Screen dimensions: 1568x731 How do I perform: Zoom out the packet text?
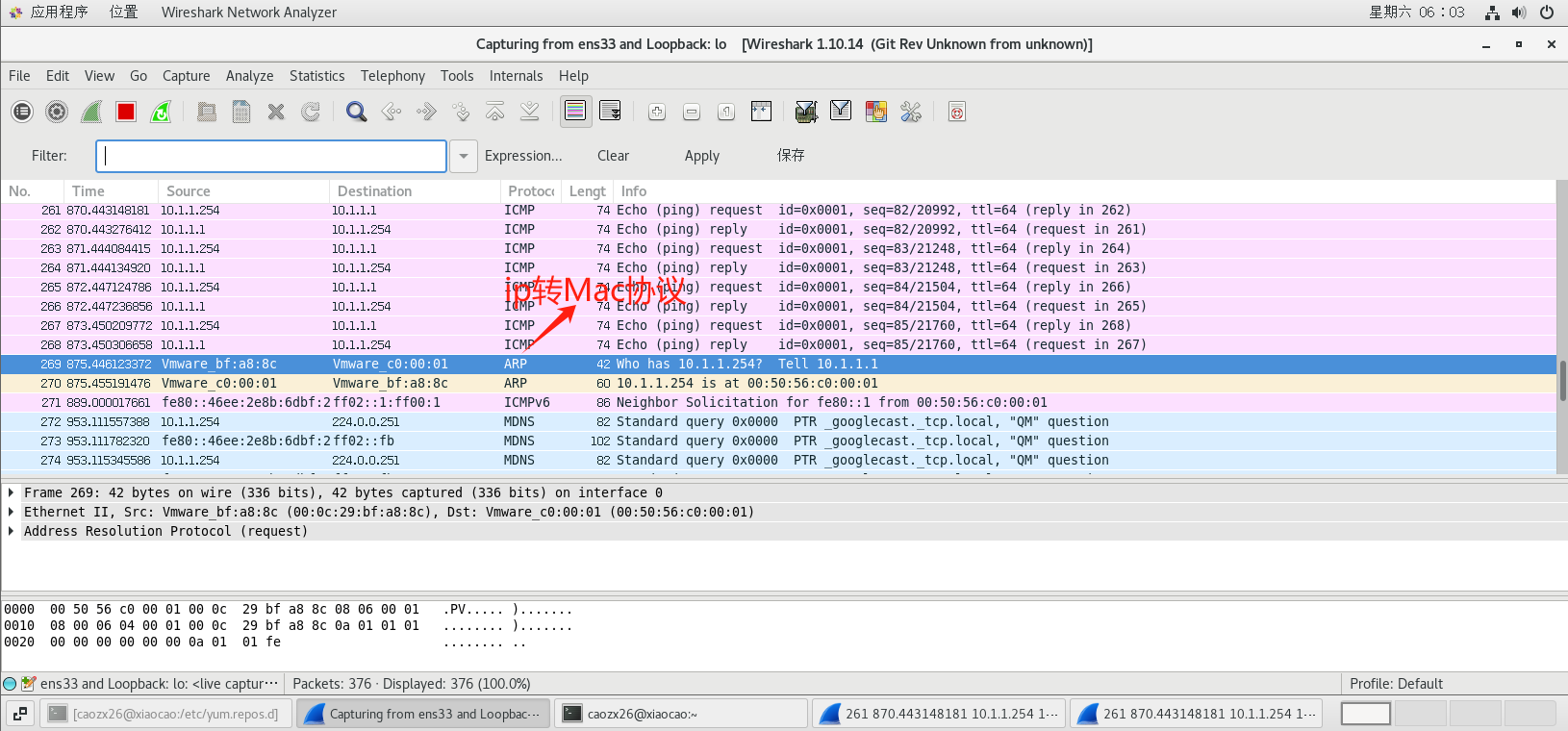692,112
